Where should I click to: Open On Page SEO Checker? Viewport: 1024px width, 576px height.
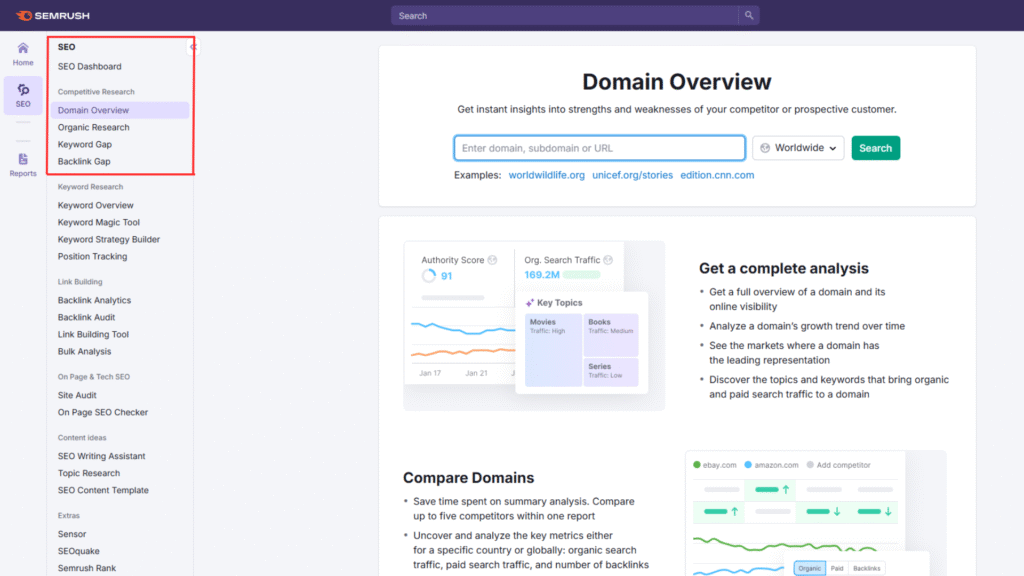click(103, 412)
